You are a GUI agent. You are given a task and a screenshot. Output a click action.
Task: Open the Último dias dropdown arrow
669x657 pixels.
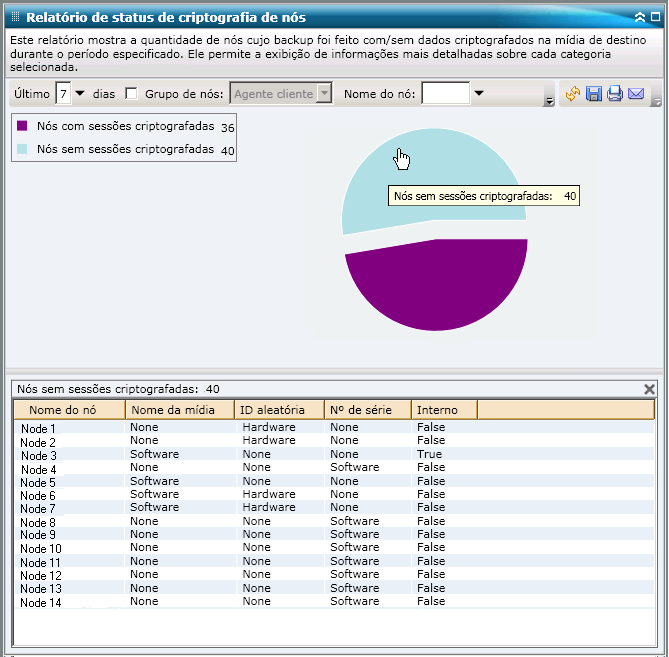pyautogui.click(x=80, y=94)
